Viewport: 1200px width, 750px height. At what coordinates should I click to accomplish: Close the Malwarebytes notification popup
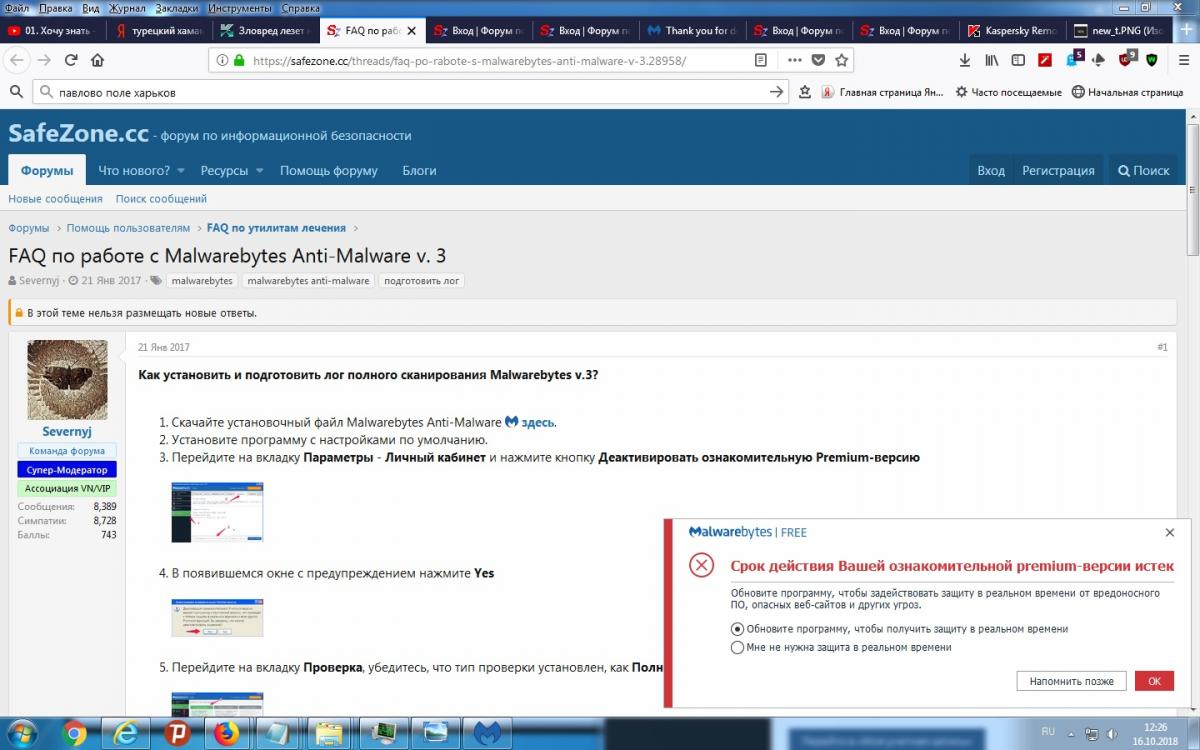click(1170, 533)
